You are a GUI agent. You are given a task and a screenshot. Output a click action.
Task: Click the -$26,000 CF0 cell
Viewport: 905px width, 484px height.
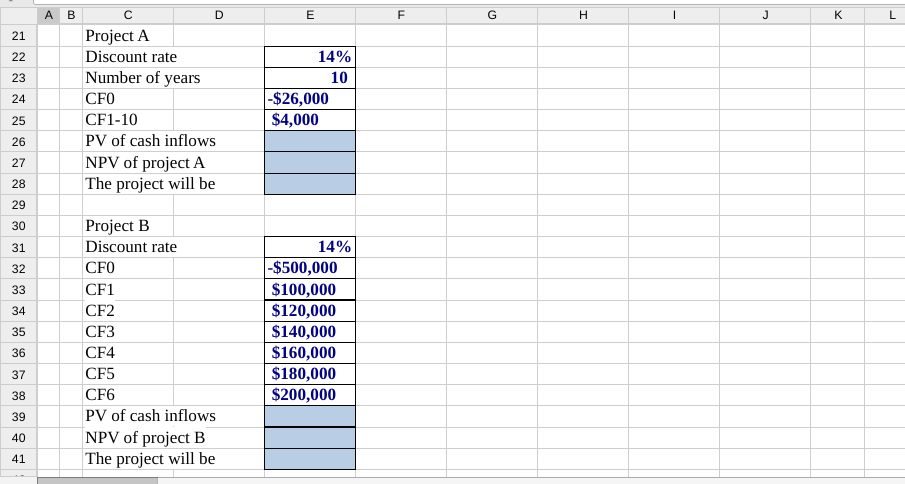coord(310,99)
